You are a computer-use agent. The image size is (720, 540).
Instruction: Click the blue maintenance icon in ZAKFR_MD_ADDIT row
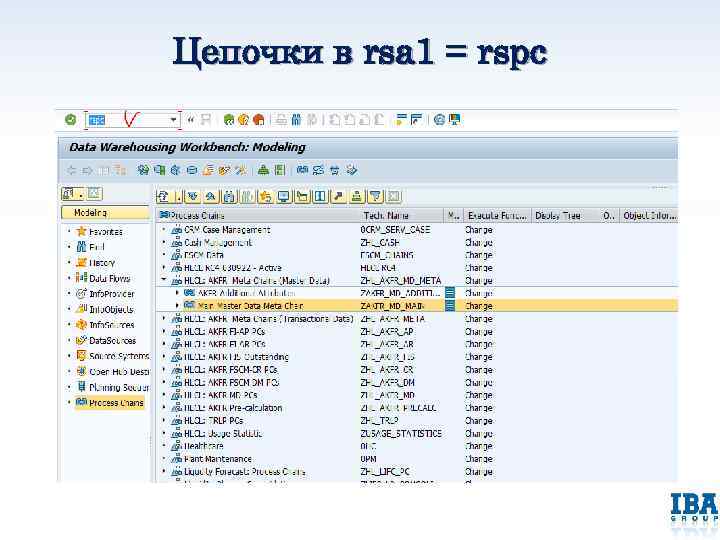(x=450, y=292)
